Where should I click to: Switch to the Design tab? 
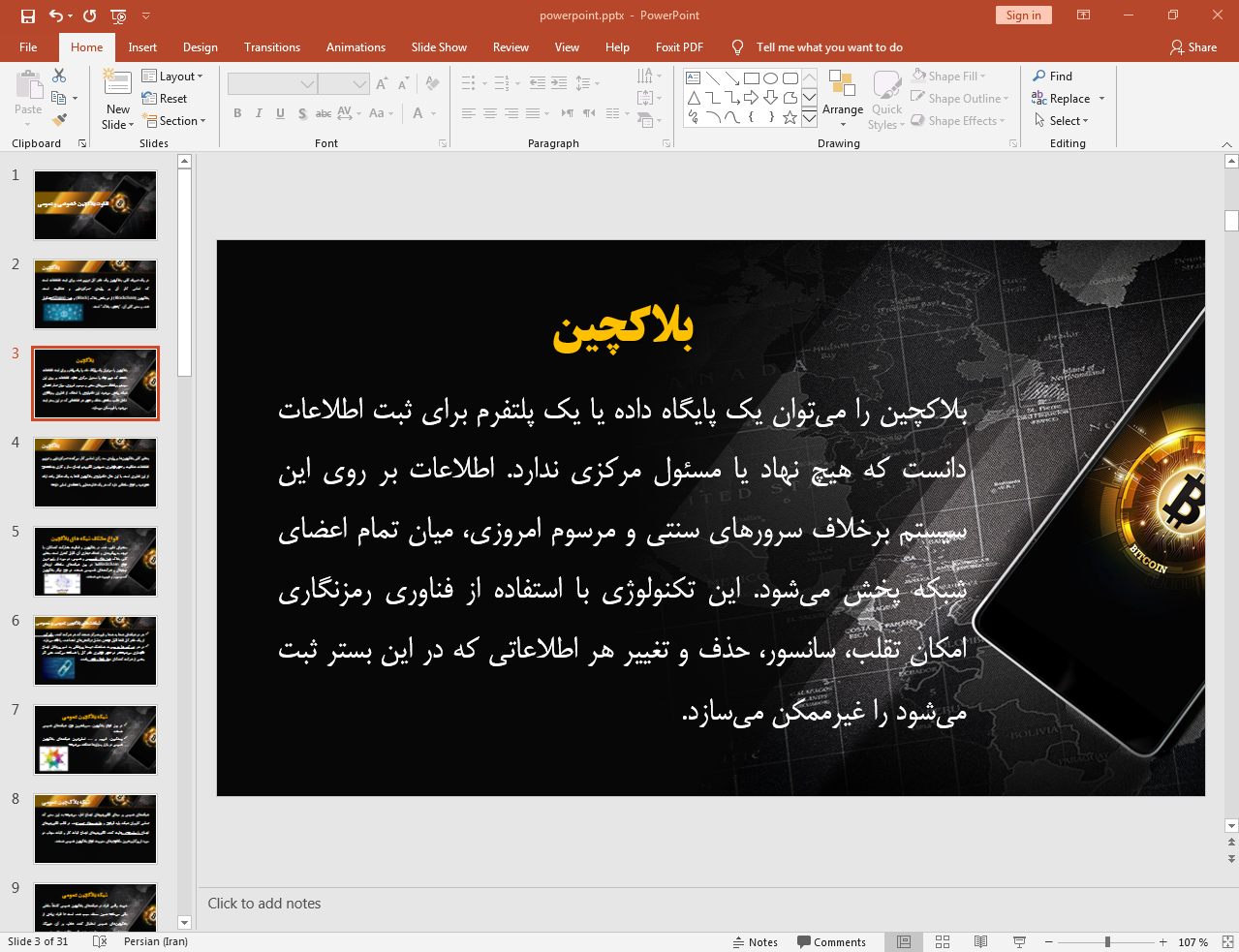(x=201, y=47)
